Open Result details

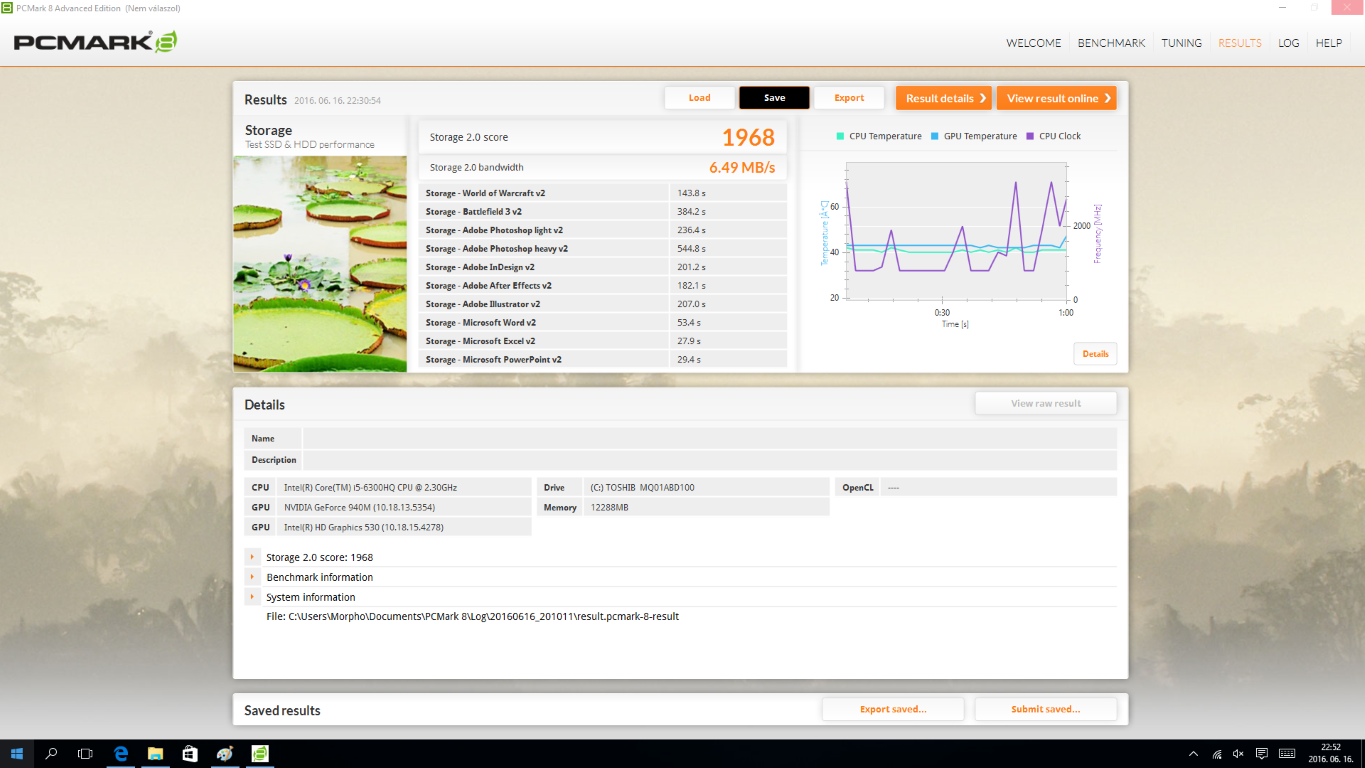point(944,98)
